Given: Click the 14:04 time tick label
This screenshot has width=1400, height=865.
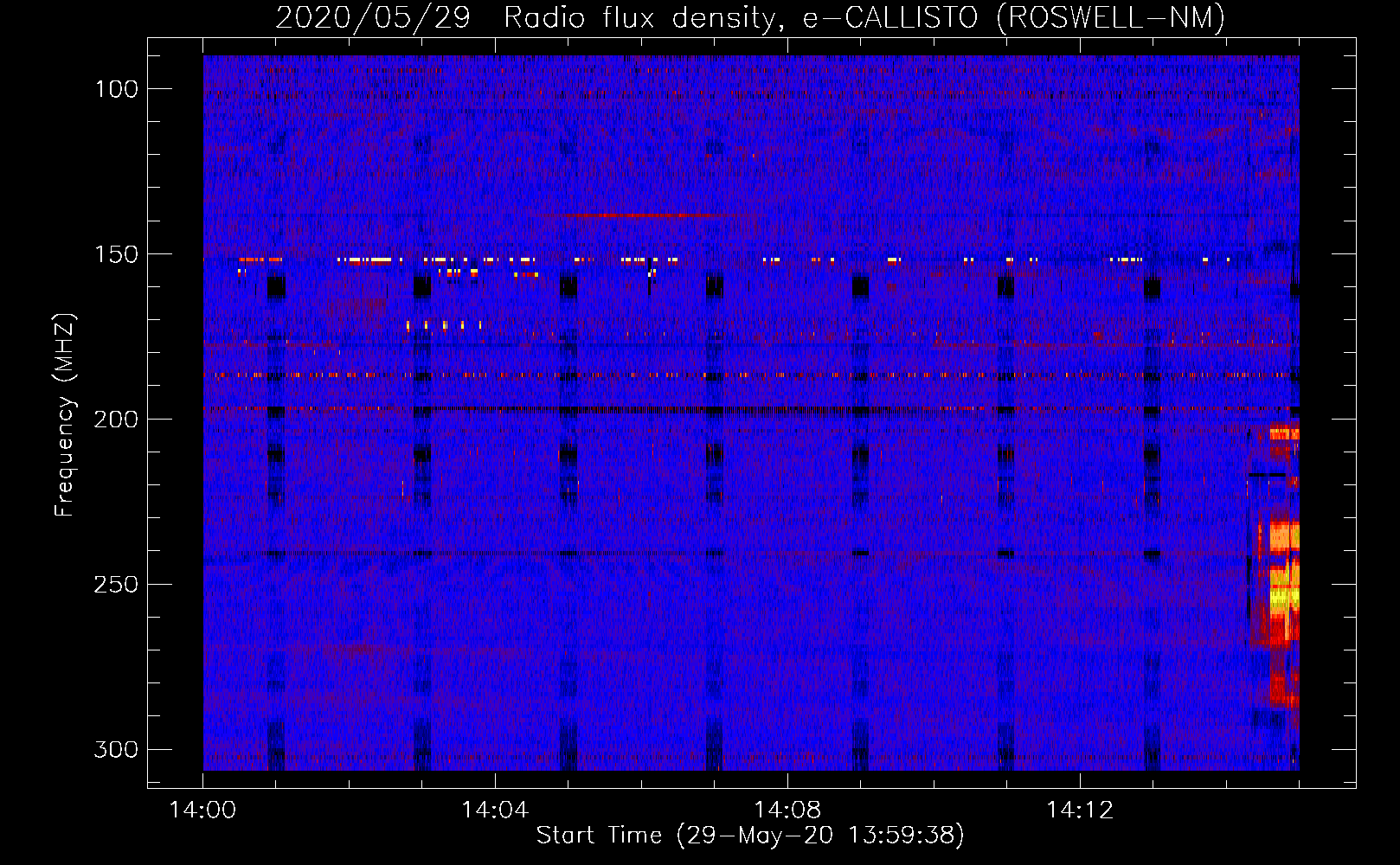Looking at the screenshot, I should (495, 811).
